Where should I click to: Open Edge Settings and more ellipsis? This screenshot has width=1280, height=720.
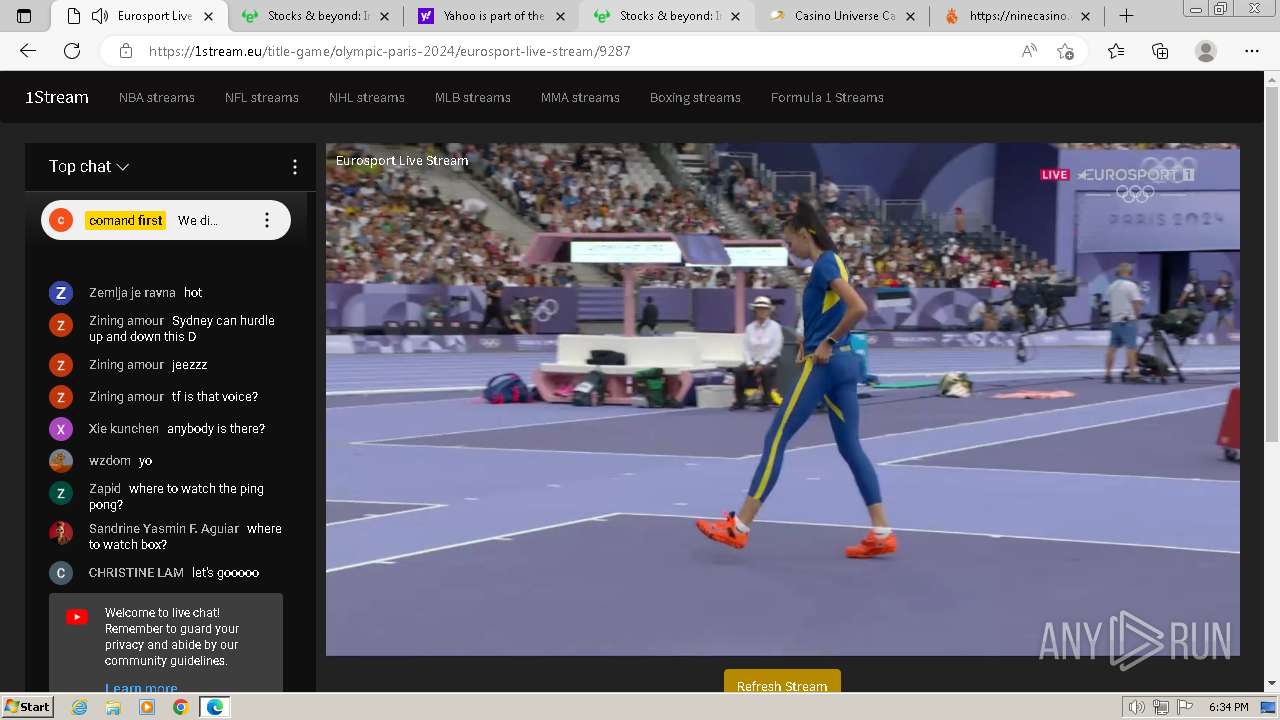click(x=1252, y=51)
